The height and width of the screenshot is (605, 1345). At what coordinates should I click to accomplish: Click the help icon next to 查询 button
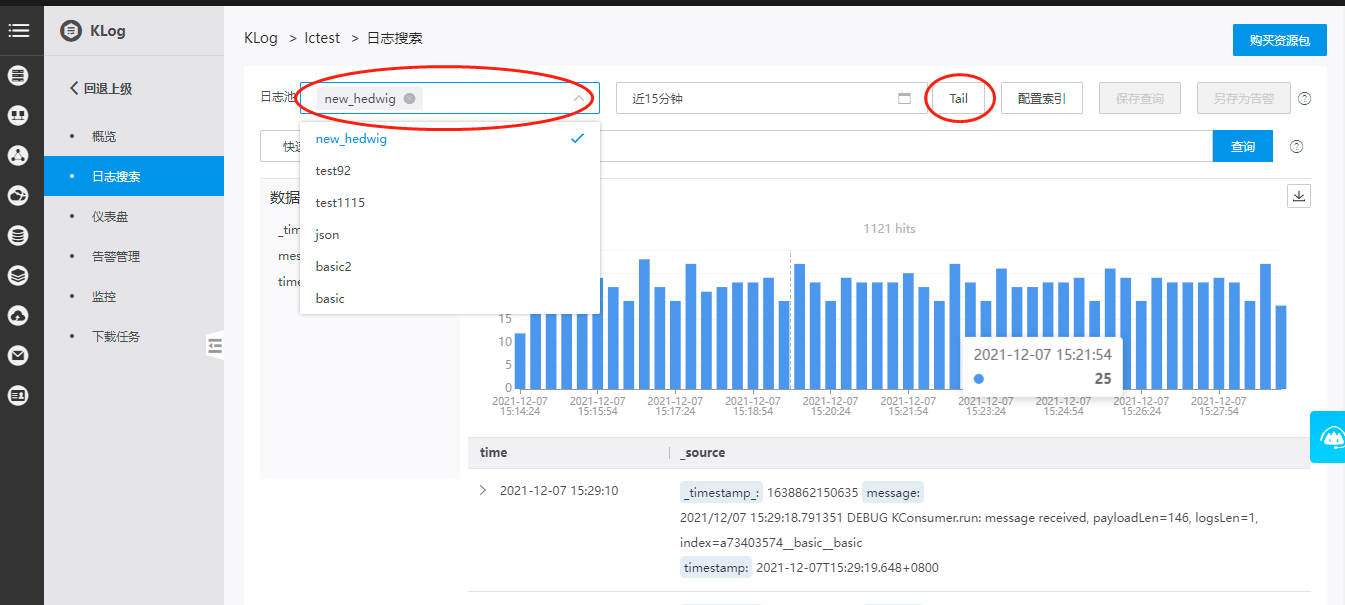click(x=1296, y=147)
